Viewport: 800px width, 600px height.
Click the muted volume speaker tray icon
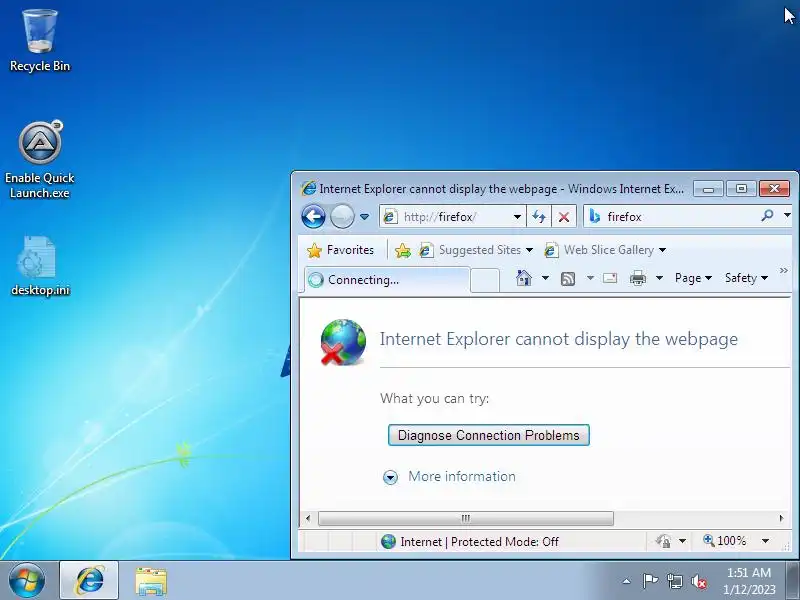[x=698, y=581]
